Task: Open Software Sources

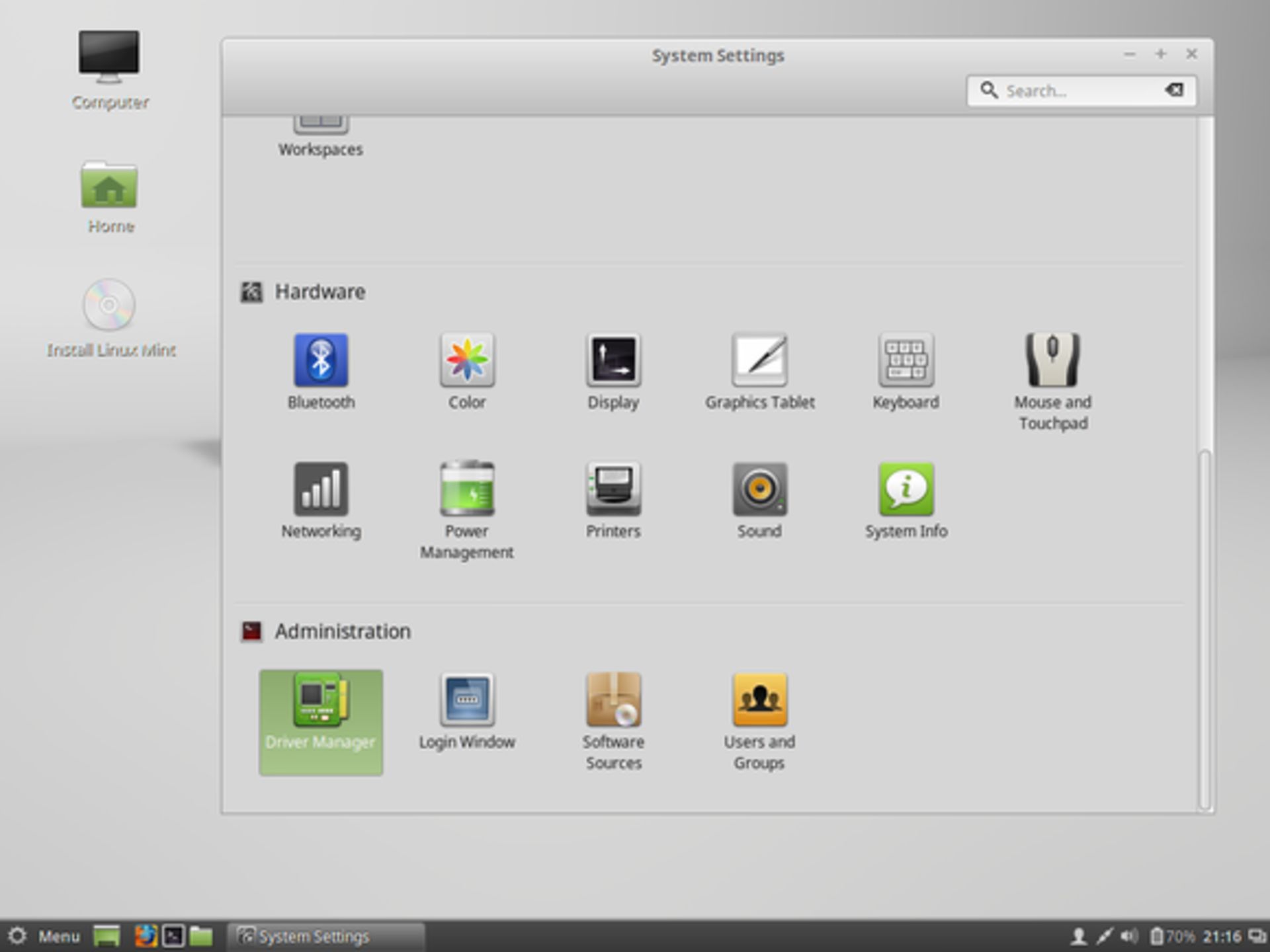Action: 613,722
